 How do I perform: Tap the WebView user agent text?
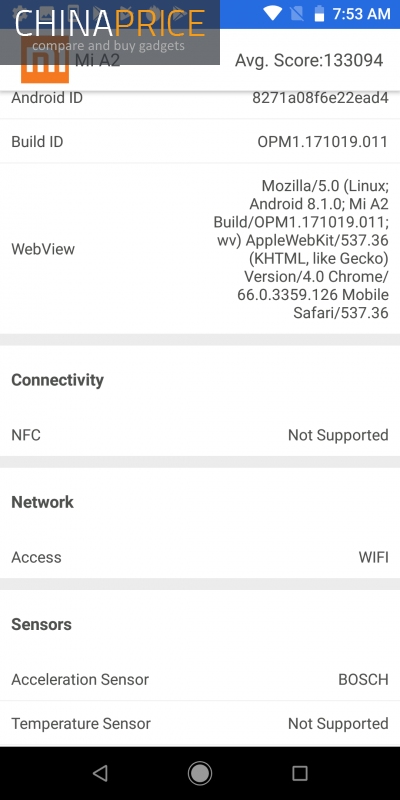pyautogui.click(x=301, y=249)
